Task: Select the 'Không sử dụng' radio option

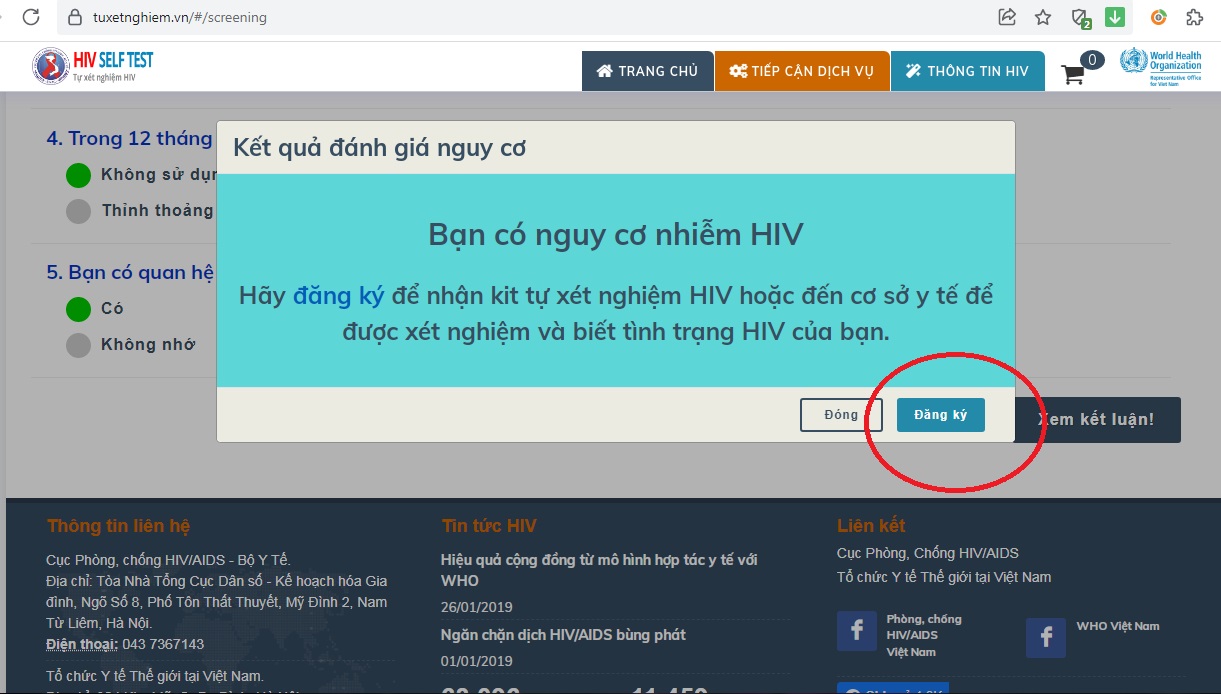Action: coord(78,175)
